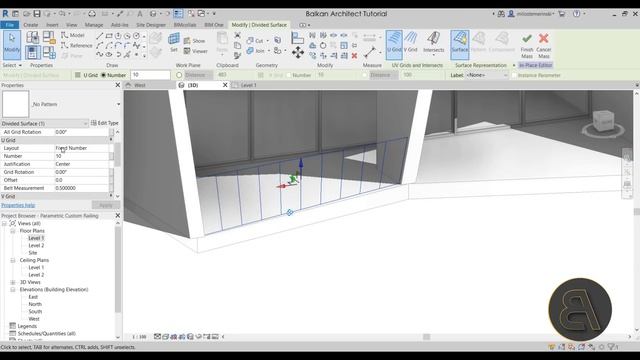Select the Rectangle draw tool

tap(109, 36)
